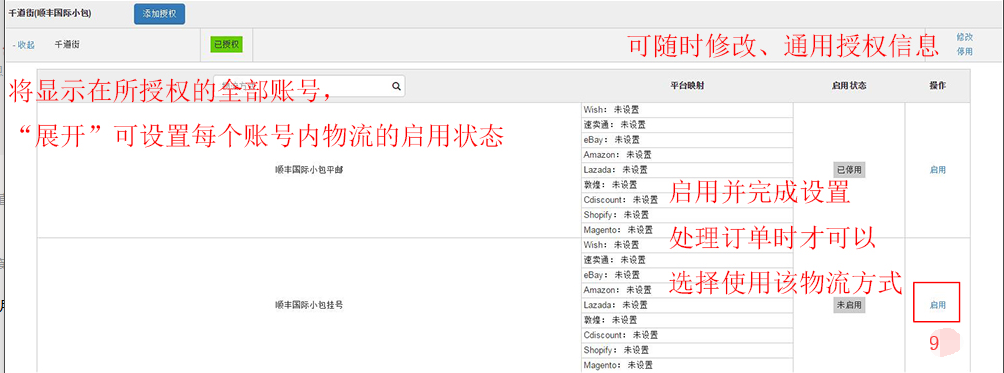Click 速卖通 mapping in 顺丰国际小包平邮 row
This screenshot has width=1004, height=373.
tap(687, 125)
